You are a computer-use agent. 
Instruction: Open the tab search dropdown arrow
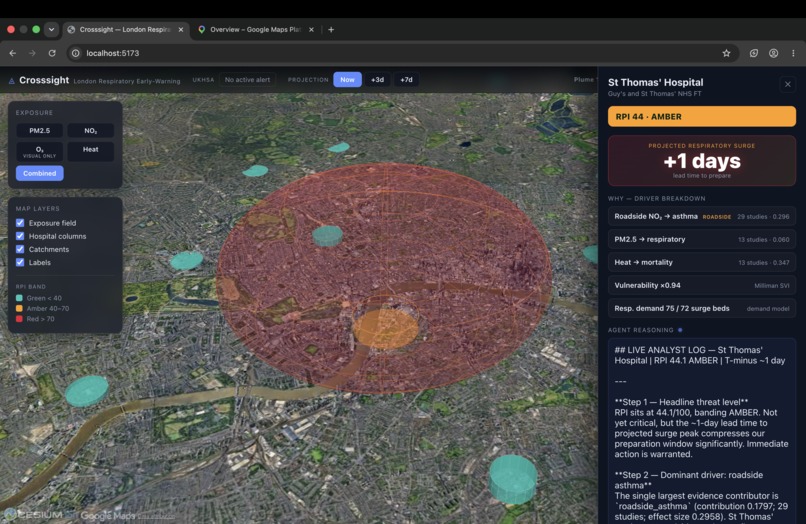tap(51, 29)
